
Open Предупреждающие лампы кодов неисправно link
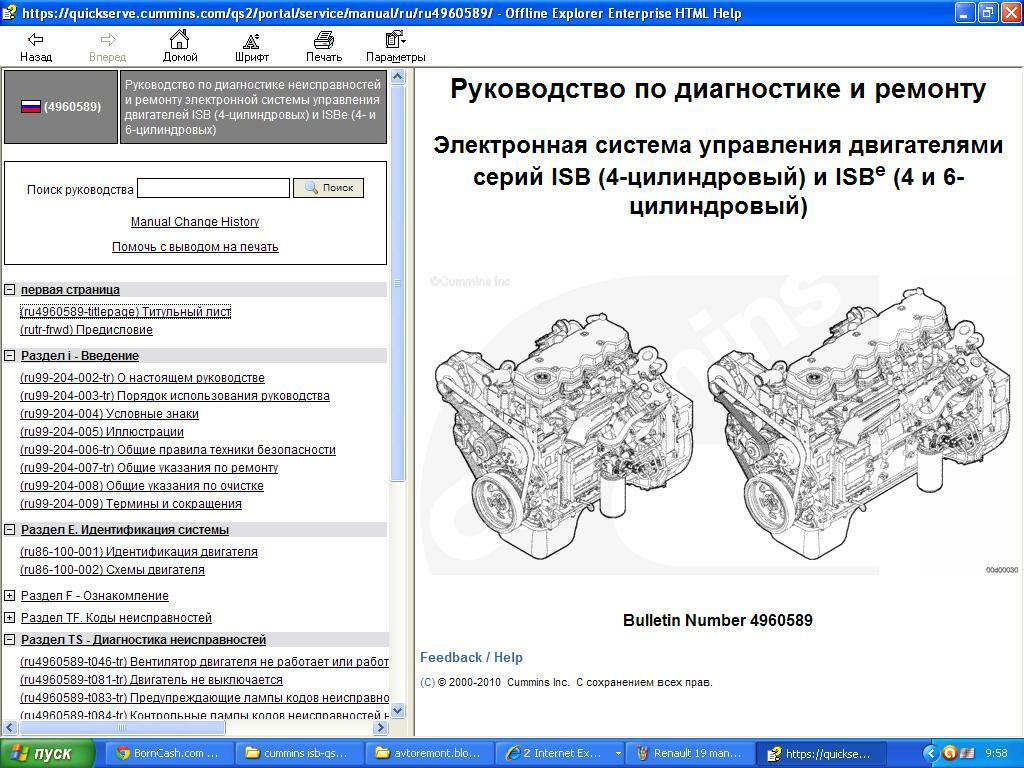click(x=204, y=697)
